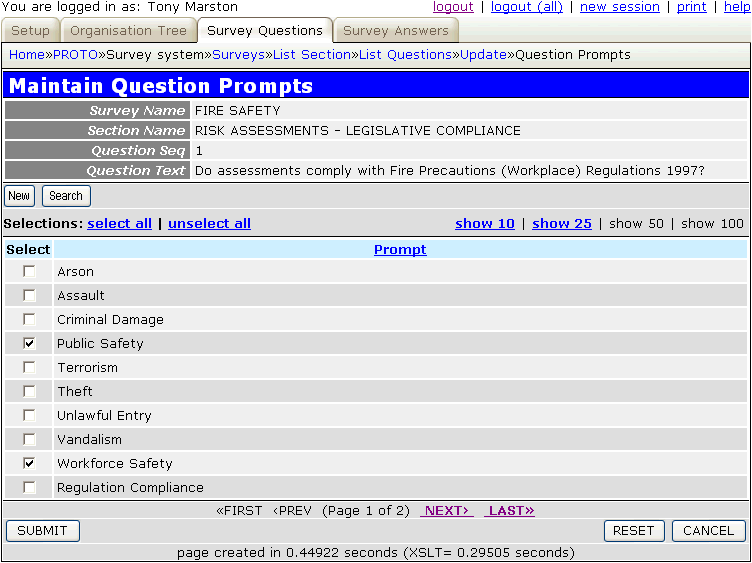The height and width of the screenshot is (563, 752).
Task: Show 10 rows per page
Action: [485, 224]
